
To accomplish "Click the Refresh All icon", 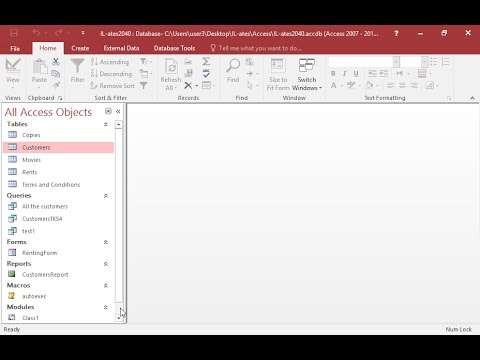I will pos(171,66).
